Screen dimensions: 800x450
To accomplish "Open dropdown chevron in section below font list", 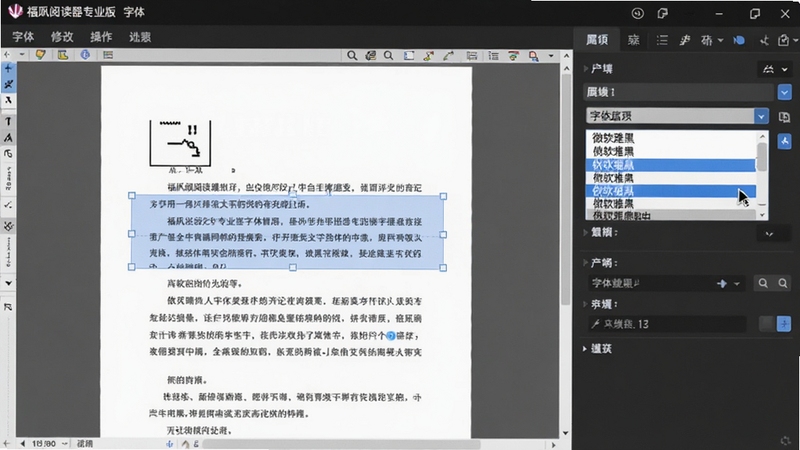I will click(x=769, y=234).
